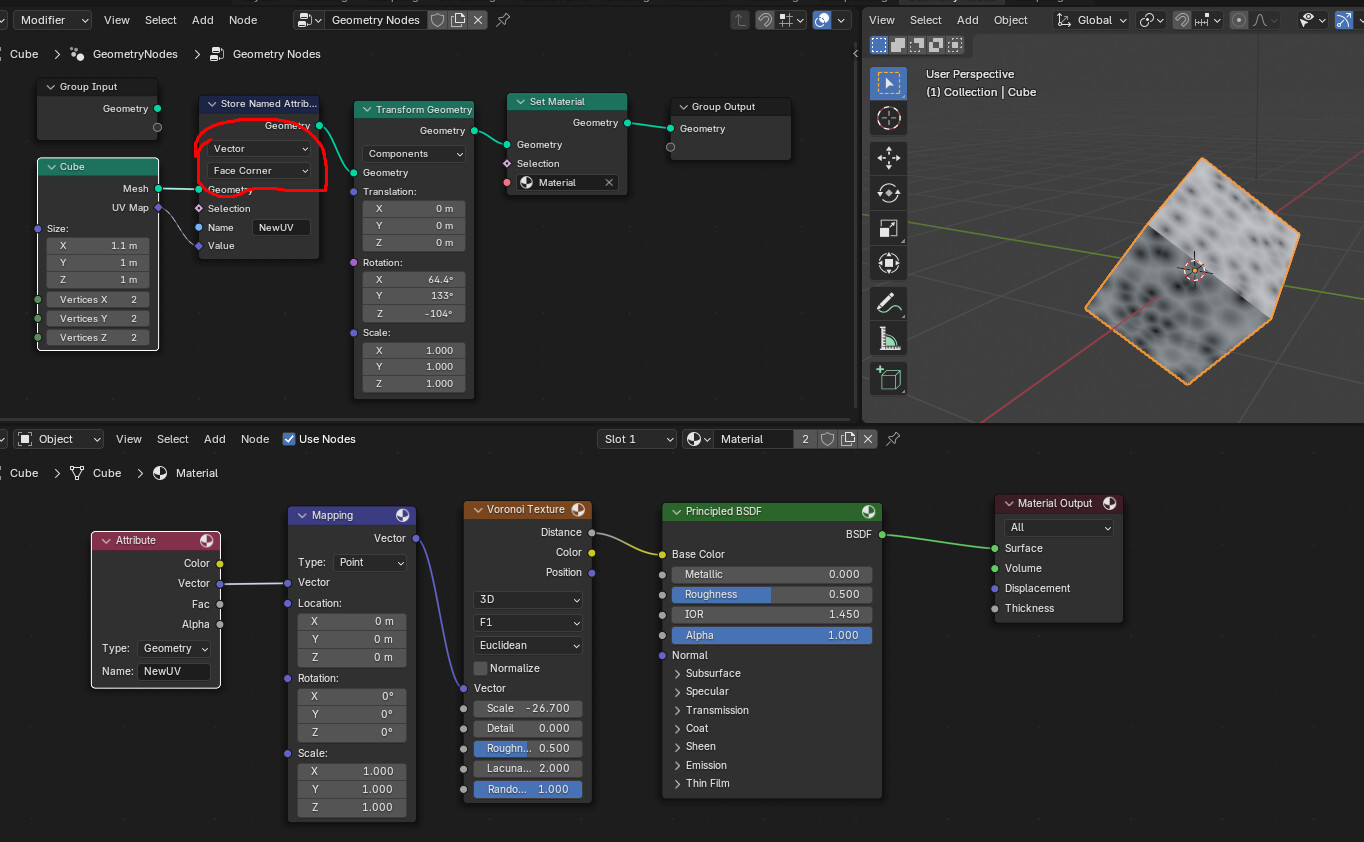Toggle node editor overlays
This screenshot has width=1364, height=842.
(x=822, y=20)
